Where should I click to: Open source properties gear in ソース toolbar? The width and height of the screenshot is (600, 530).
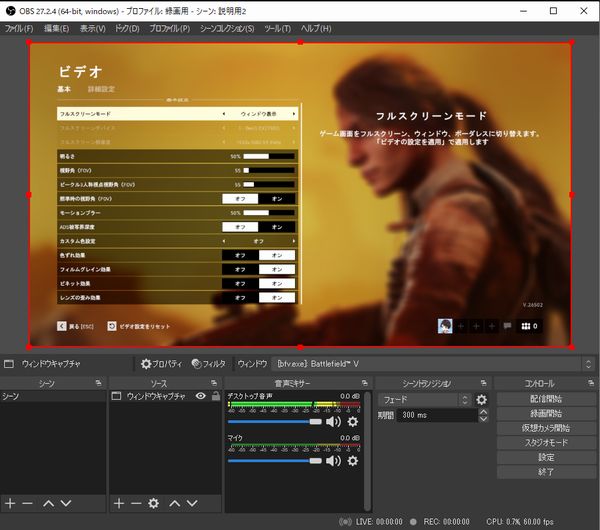pyautogui.click(x=153, y=504)
